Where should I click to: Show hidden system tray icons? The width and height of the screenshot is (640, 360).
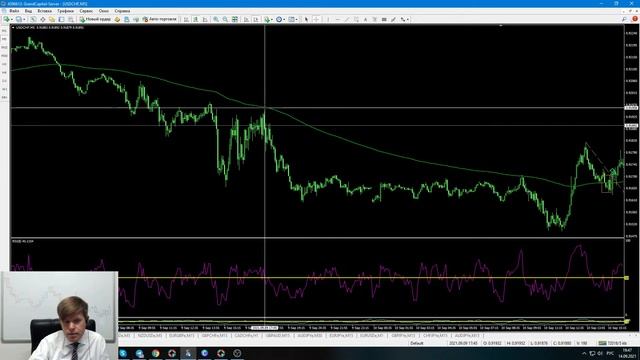(x=584, y=353)
